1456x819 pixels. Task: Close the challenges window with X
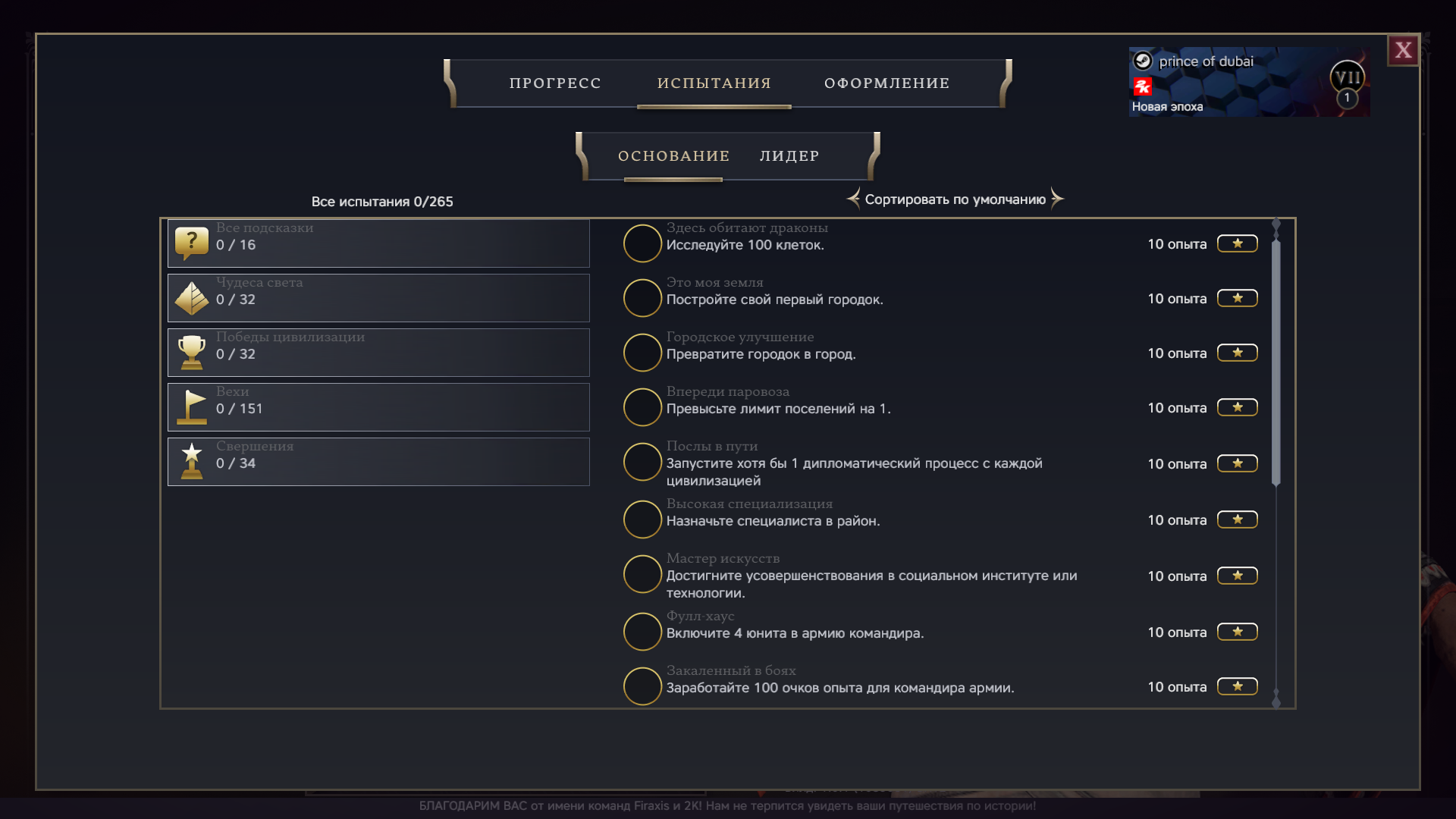pyautogui.click(x=1404, y=50)
